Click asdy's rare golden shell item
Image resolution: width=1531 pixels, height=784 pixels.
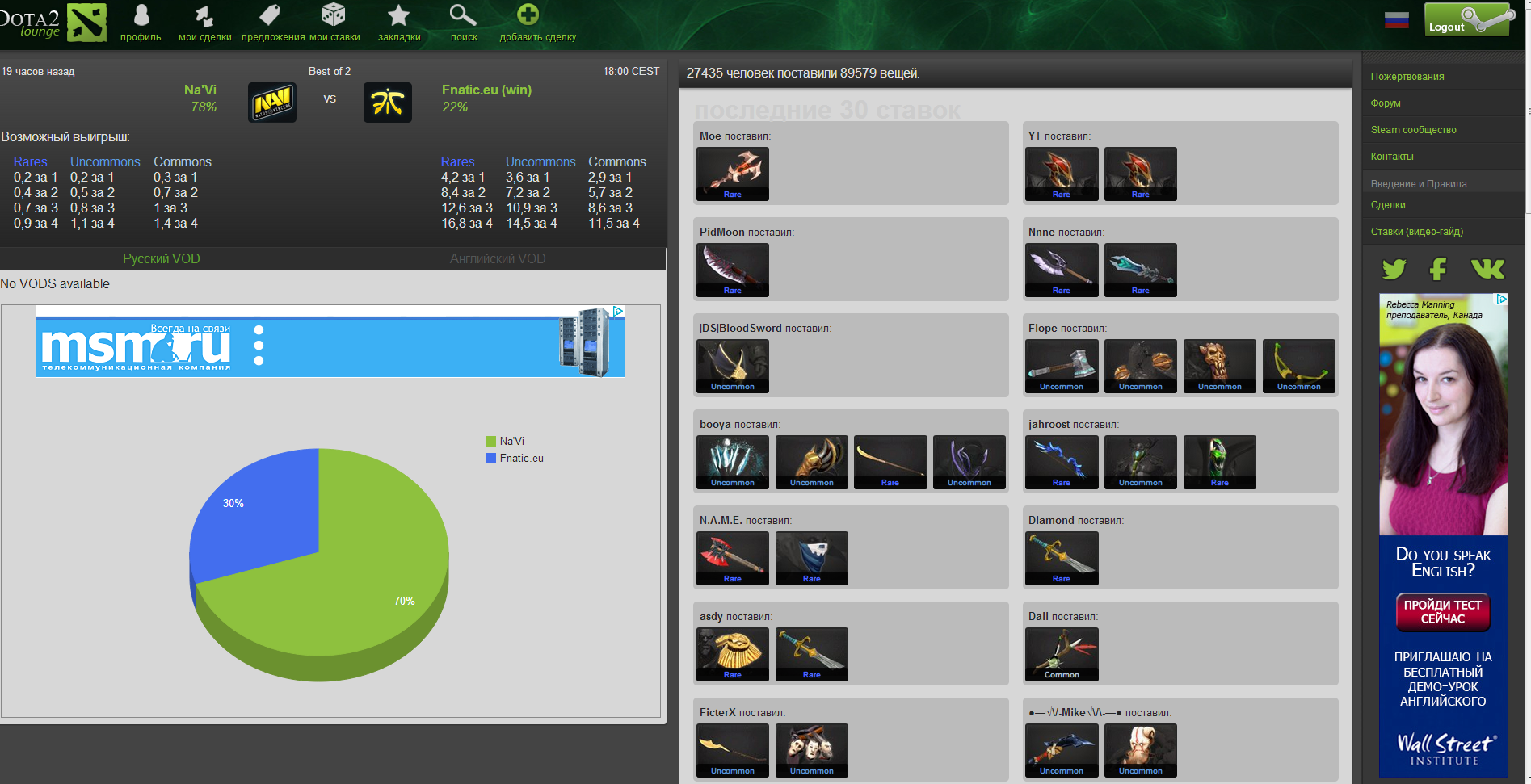[x=733, y=654]
